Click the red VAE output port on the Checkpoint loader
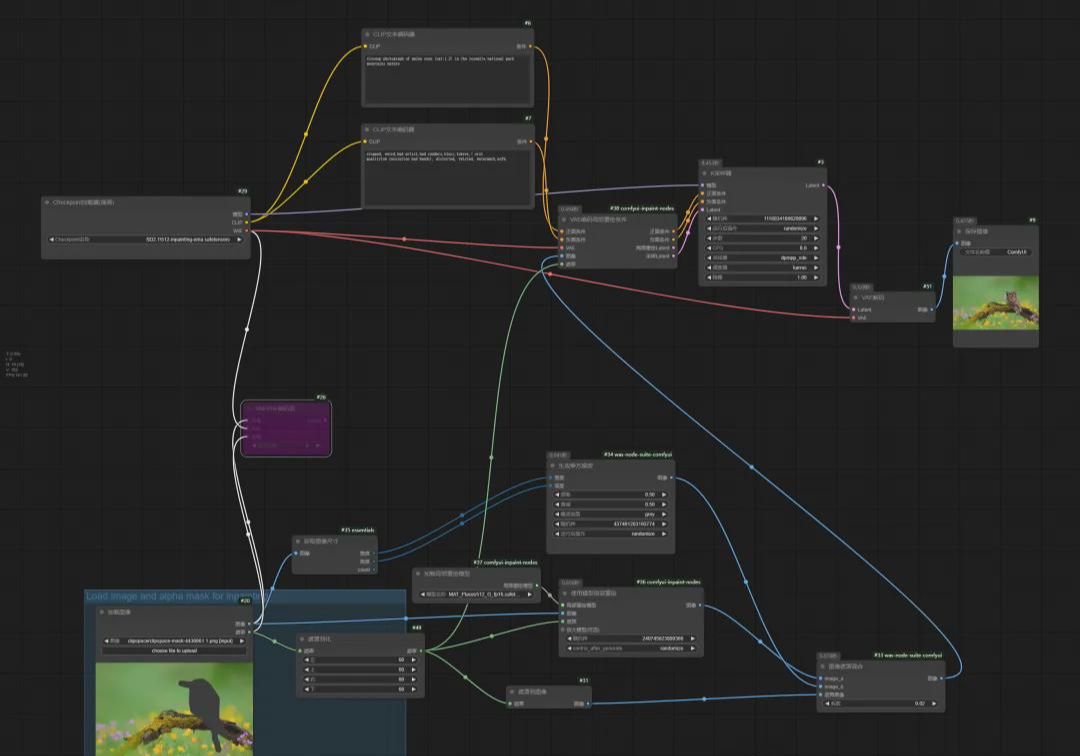 click(x=247, y=231)
